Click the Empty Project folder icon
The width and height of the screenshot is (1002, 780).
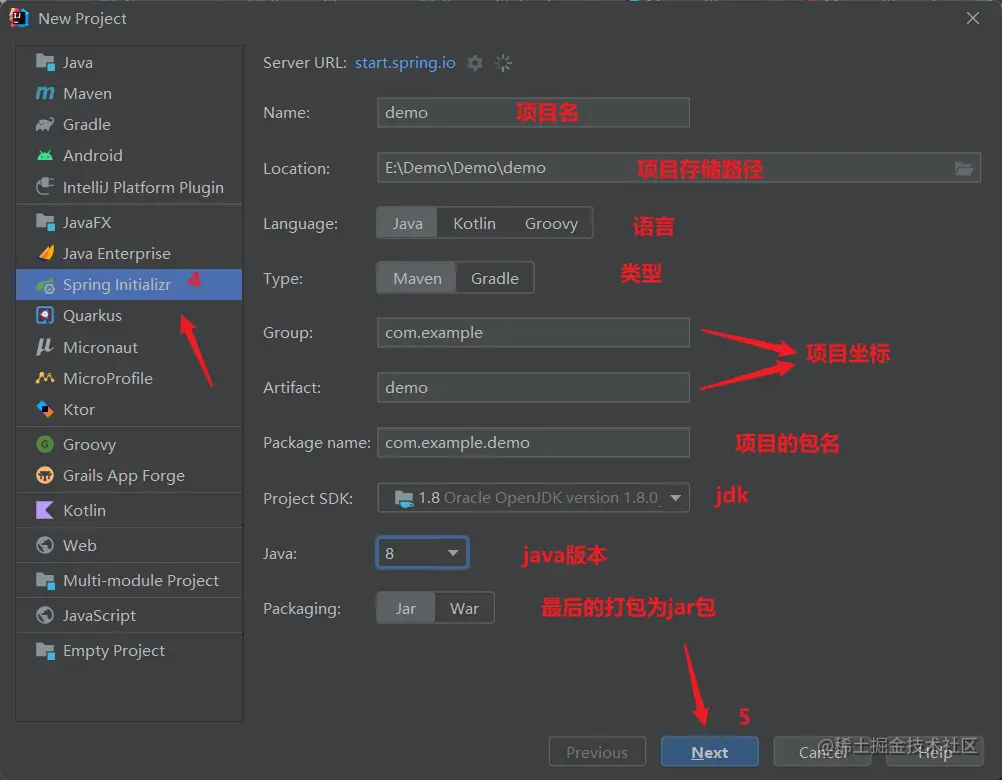45,650
